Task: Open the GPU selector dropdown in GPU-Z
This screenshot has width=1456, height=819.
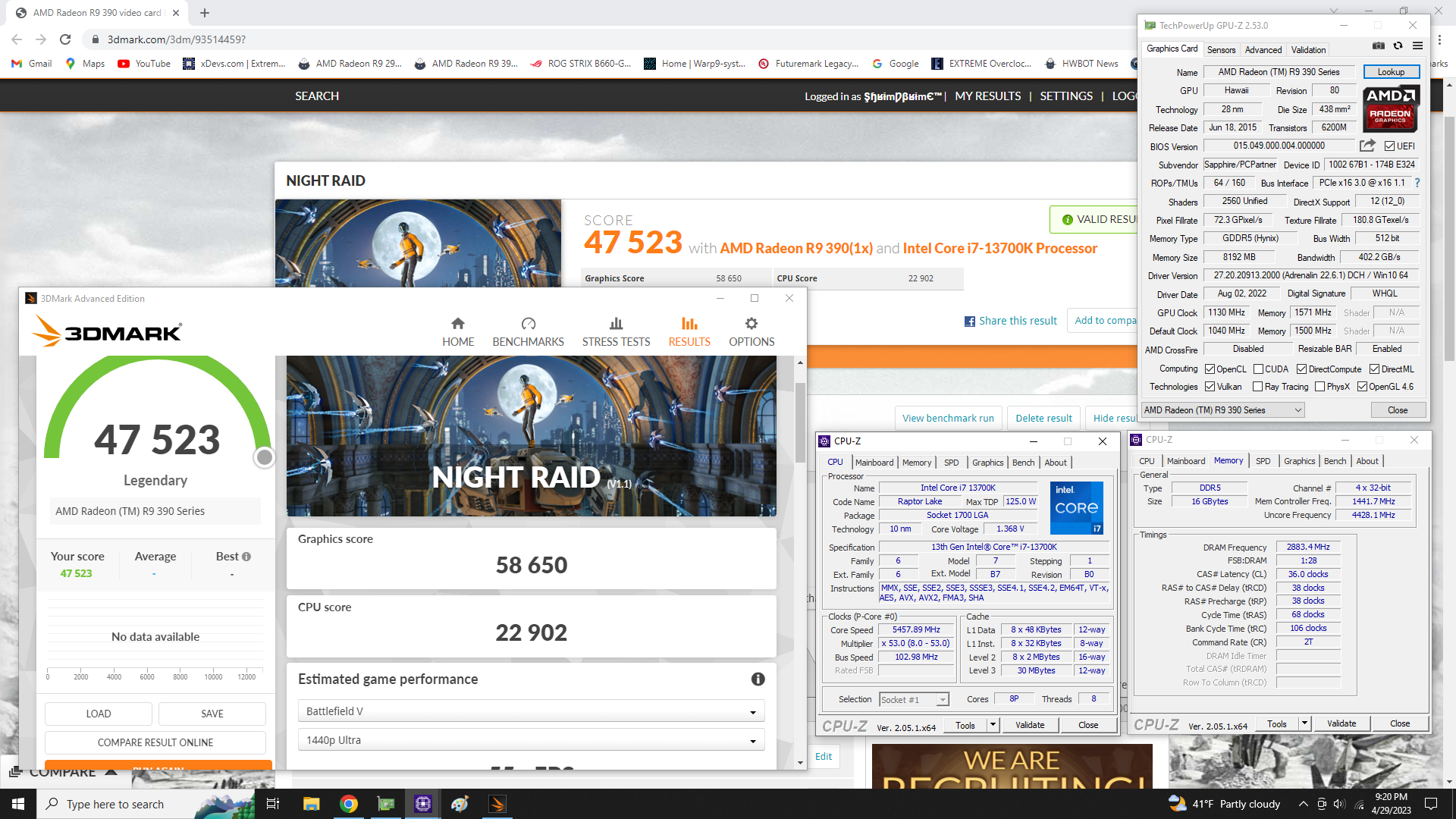Action: (1223, 410)
